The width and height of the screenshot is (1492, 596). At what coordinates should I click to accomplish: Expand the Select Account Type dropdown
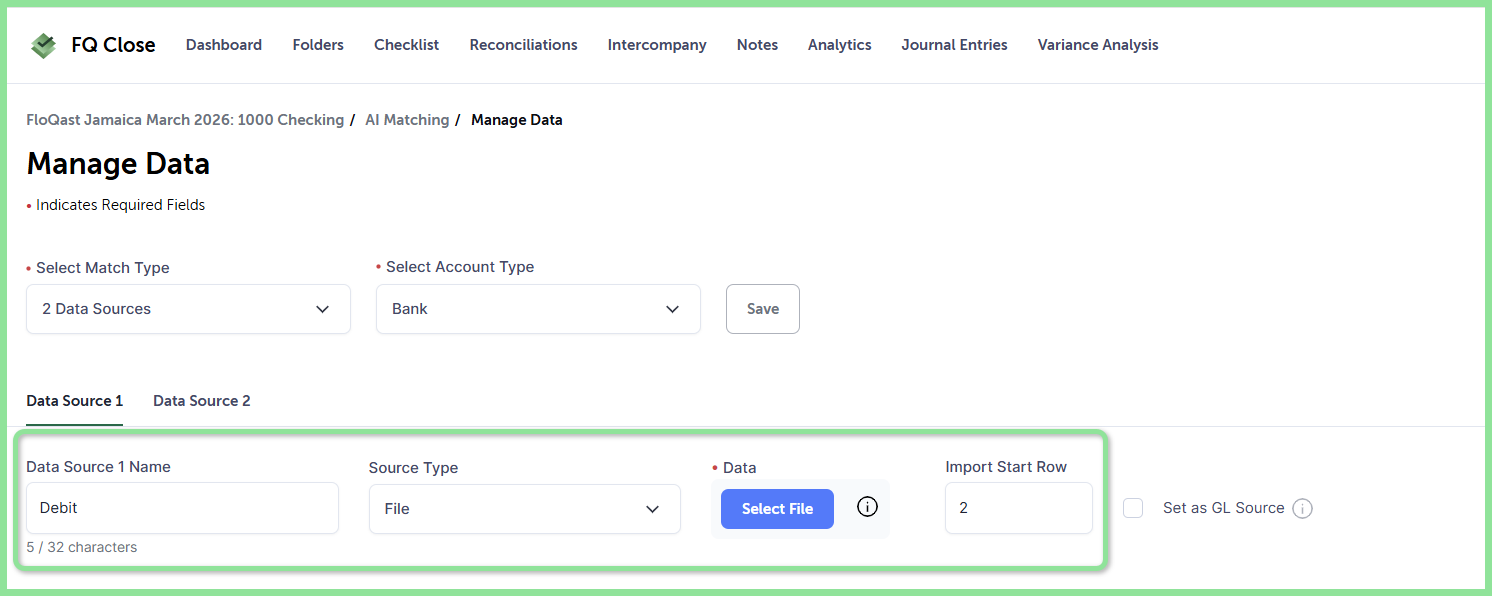pyautogui.click(x=538, y=309)
